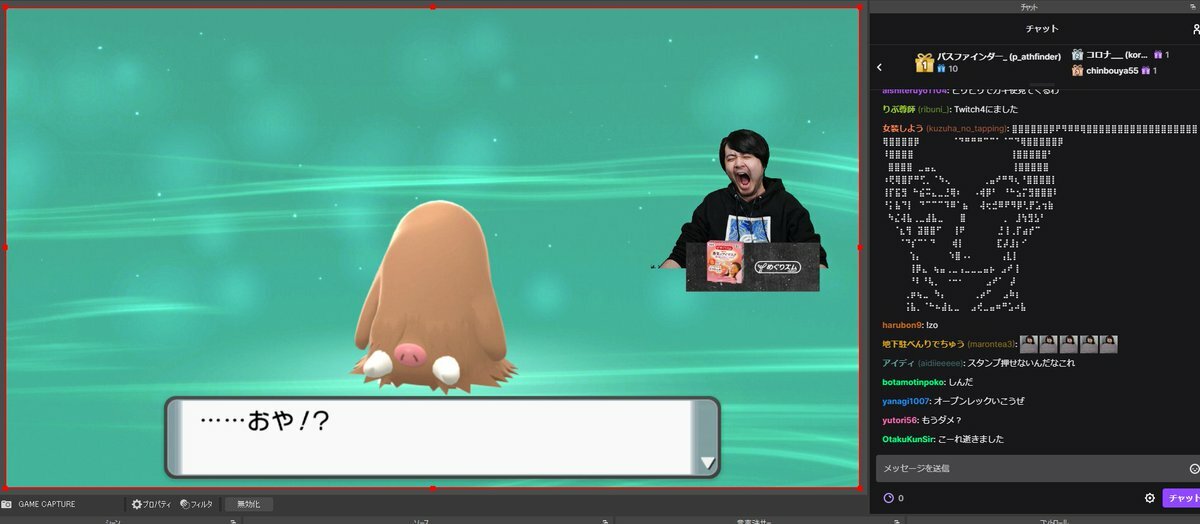Click username botamotinpoko in chat
This screenshot has height=524, width=1200.
coord(913,382)
